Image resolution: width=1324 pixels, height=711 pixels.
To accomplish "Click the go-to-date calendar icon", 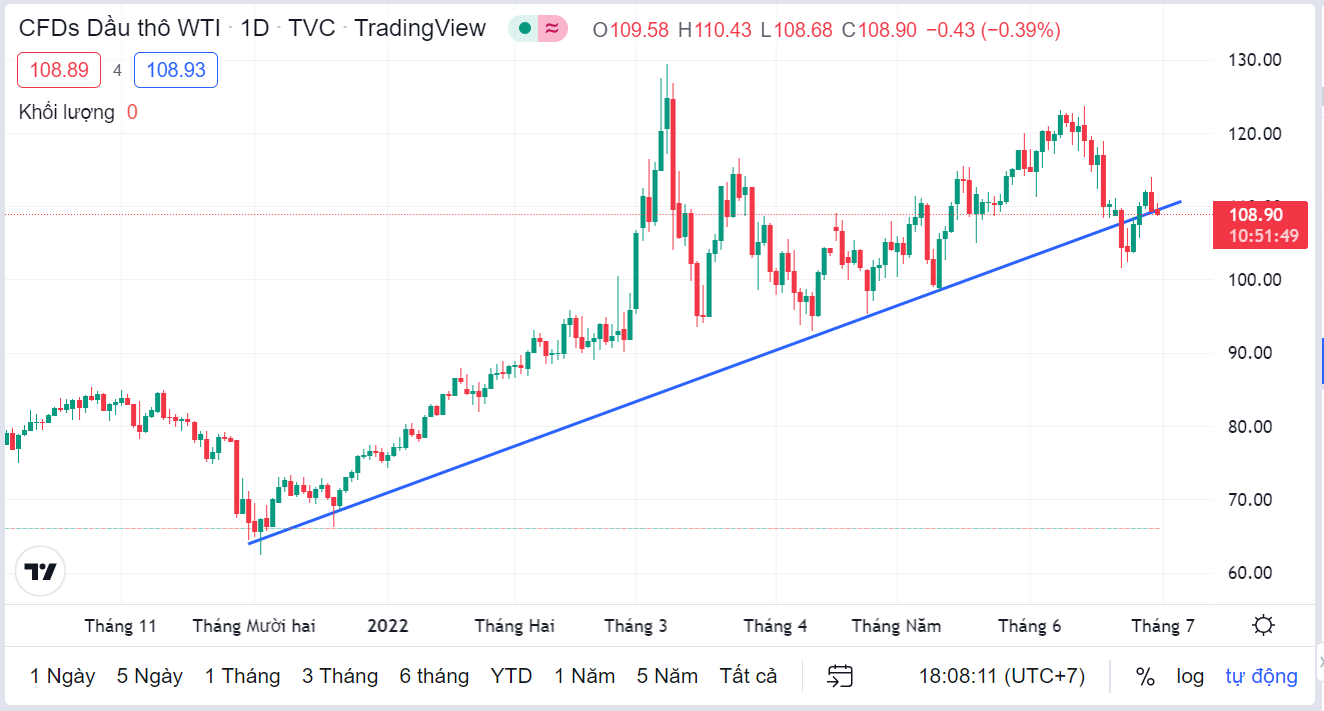I will tap(839, 676).
